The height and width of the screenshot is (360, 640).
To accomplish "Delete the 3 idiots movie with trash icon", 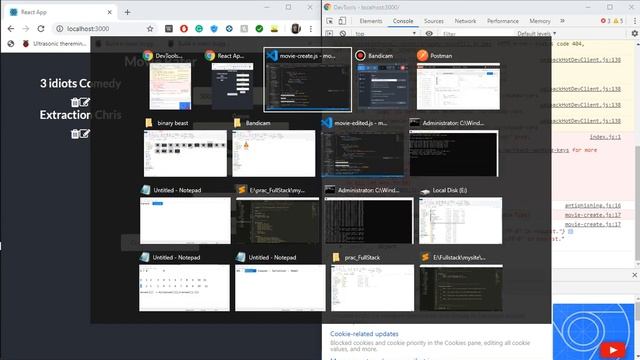I will click(75, 102).
